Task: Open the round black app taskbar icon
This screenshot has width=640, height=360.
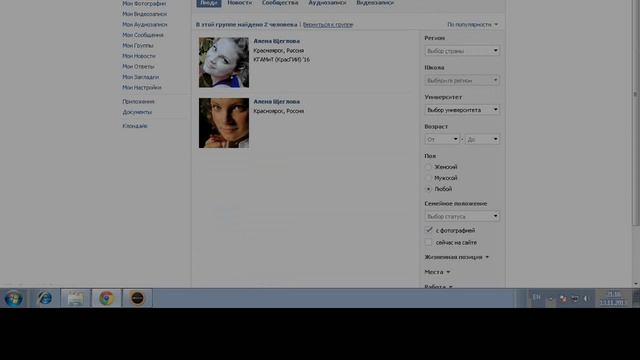Action: point(138,298)
